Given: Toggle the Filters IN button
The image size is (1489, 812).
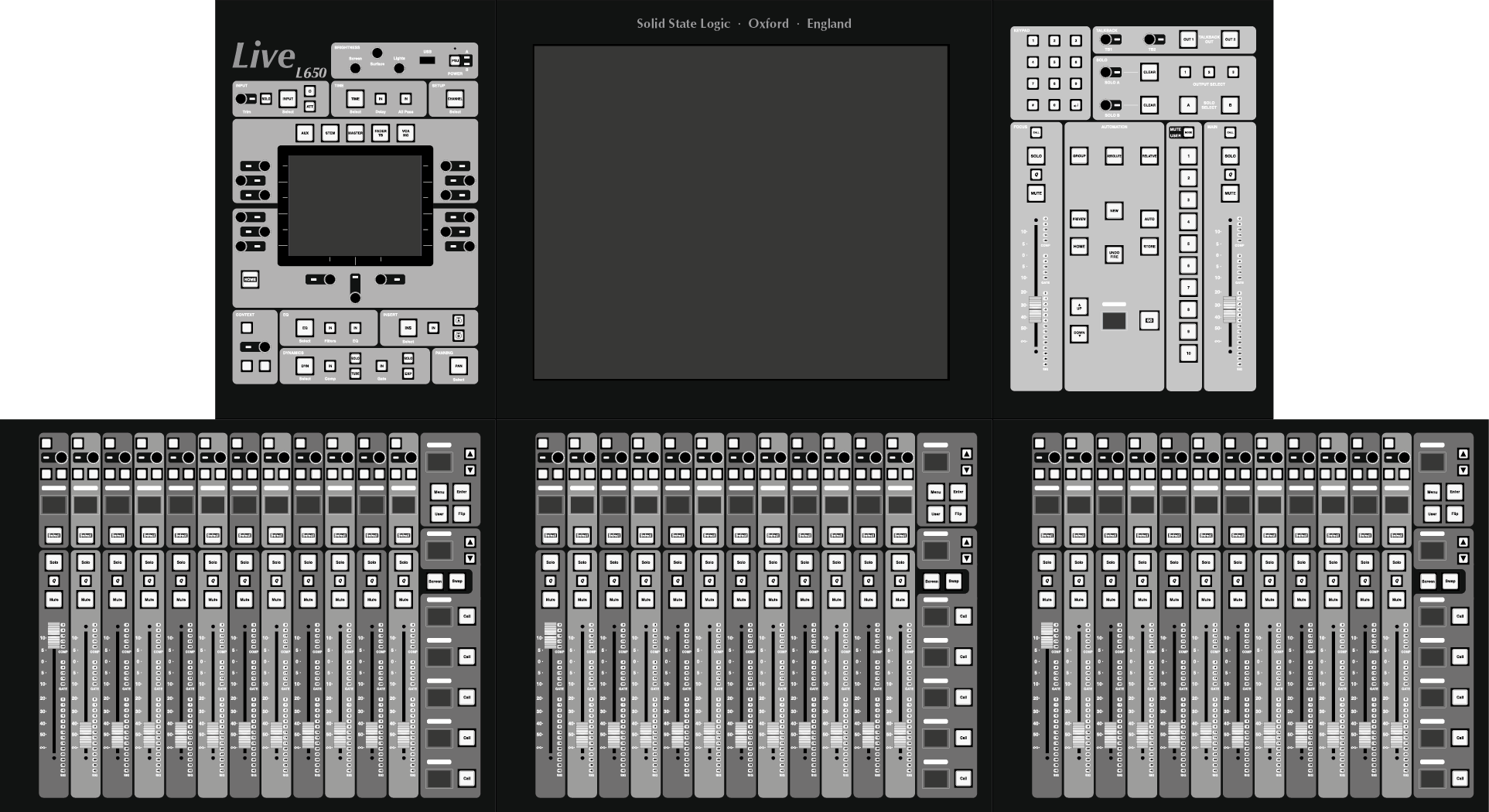Looking at the screenshot, I should [330, 328].
